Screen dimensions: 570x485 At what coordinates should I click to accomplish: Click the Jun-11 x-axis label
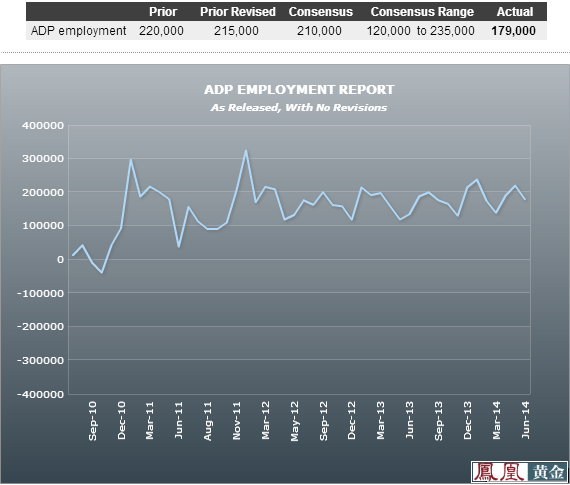pyautogui.click(x=178, y=420)
